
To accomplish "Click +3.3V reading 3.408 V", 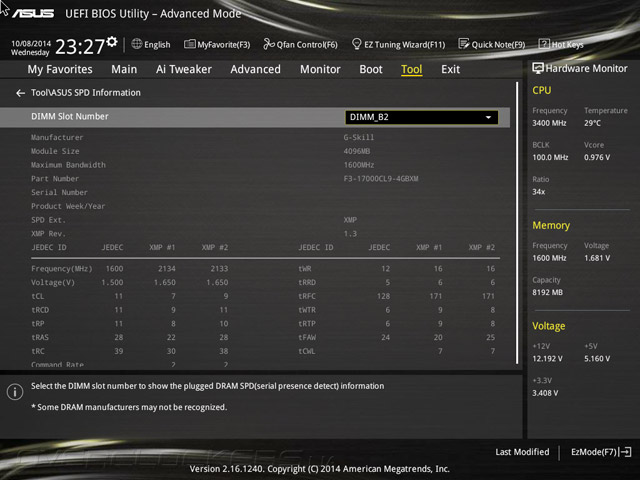I will tap(545, 393).
